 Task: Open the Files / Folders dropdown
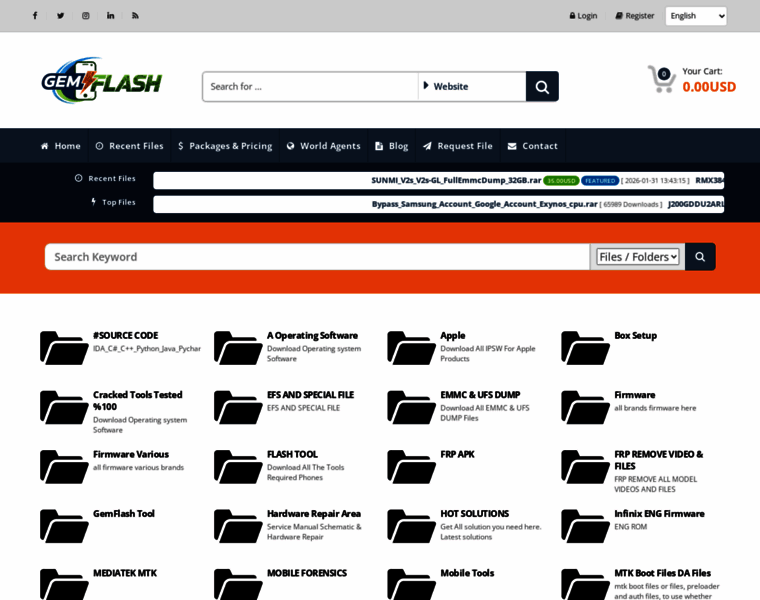click(637, 257)
